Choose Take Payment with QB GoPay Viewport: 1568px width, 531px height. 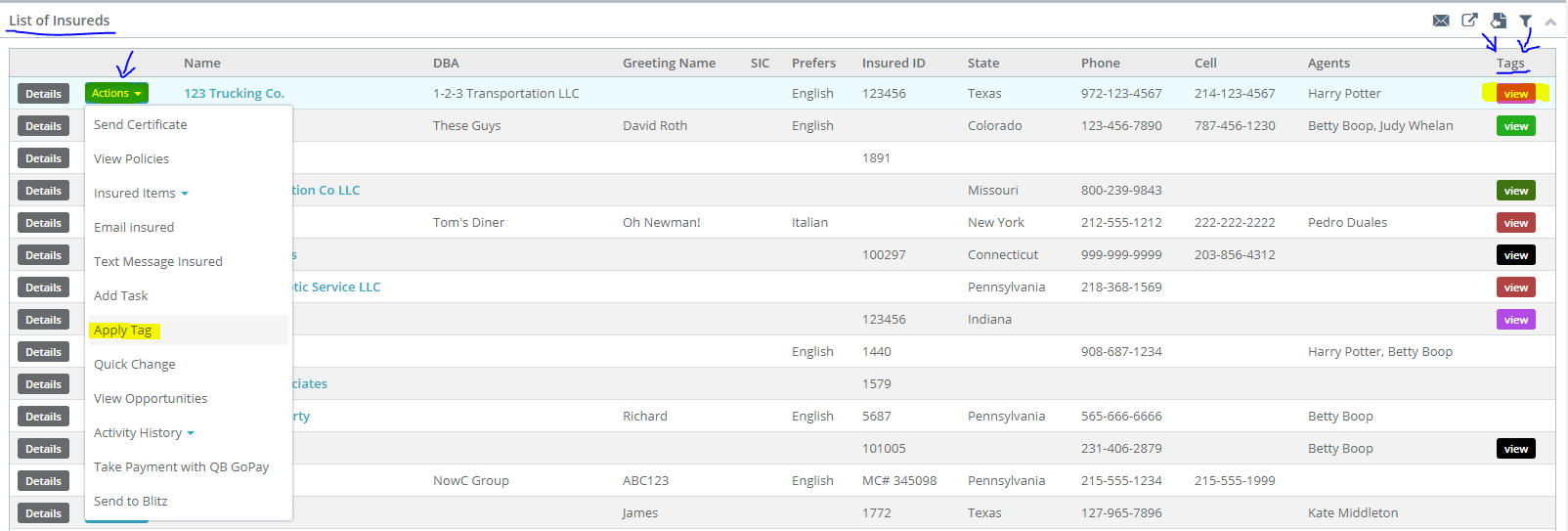182,466
